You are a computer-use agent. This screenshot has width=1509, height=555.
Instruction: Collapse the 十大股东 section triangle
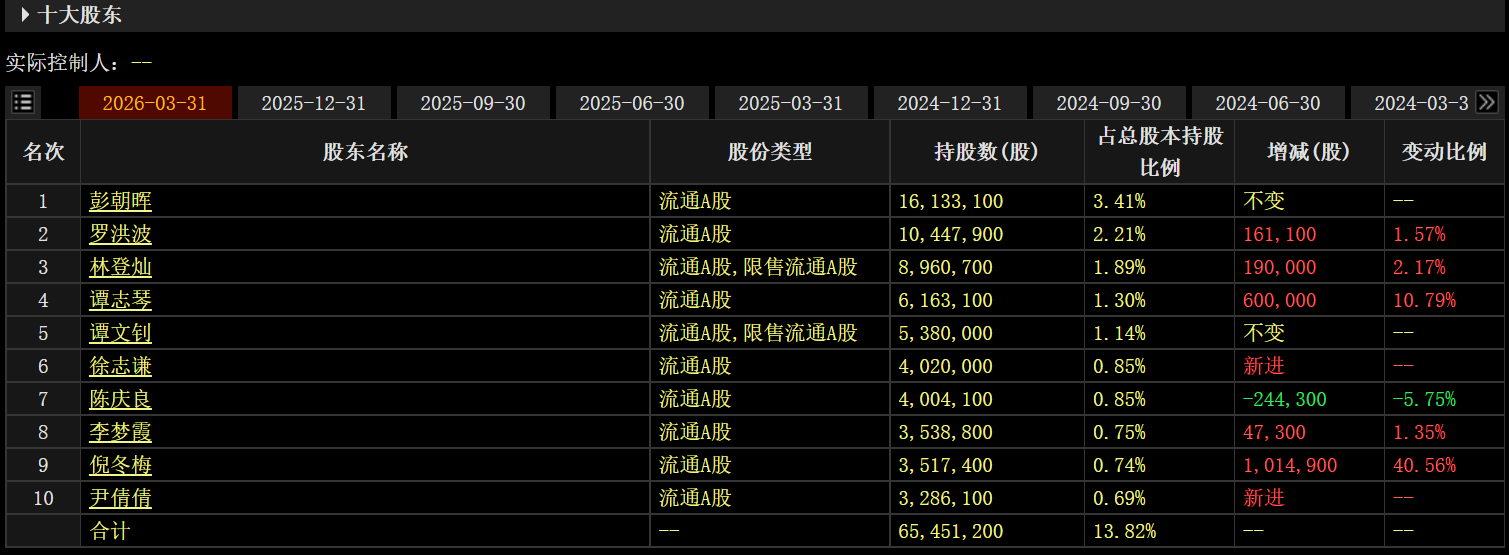25,15
